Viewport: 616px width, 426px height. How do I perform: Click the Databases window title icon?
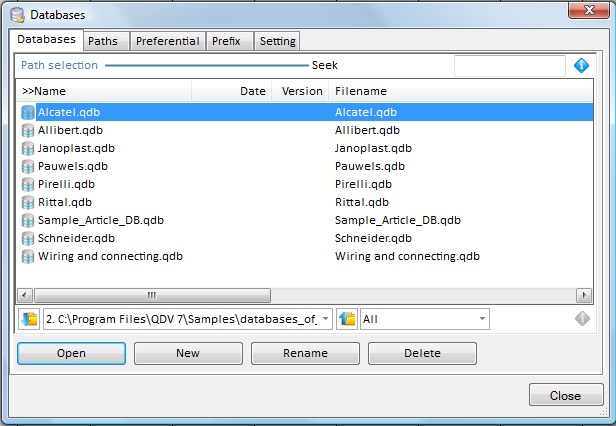coord(17,15)
